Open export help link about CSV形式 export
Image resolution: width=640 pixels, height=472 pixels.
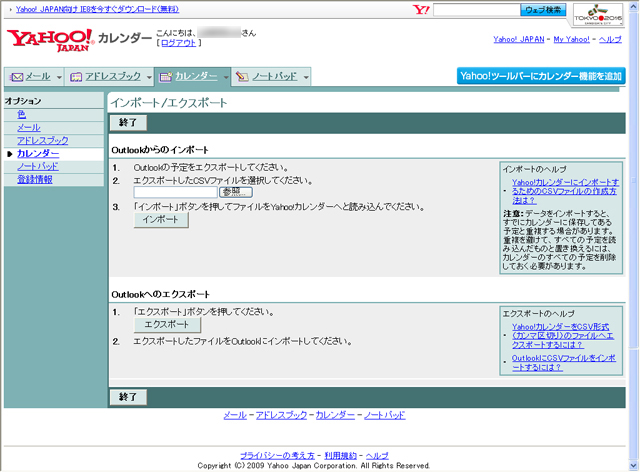pos(562,336)
